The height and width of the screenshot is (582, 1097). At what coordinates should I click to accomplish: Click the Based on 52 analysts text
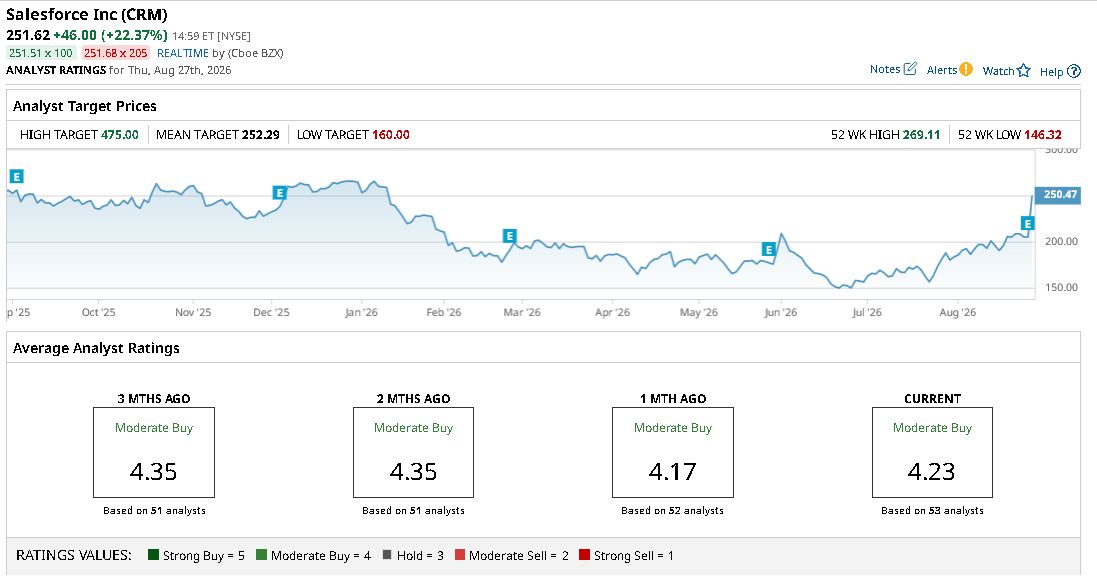click(x=673, y=511)
